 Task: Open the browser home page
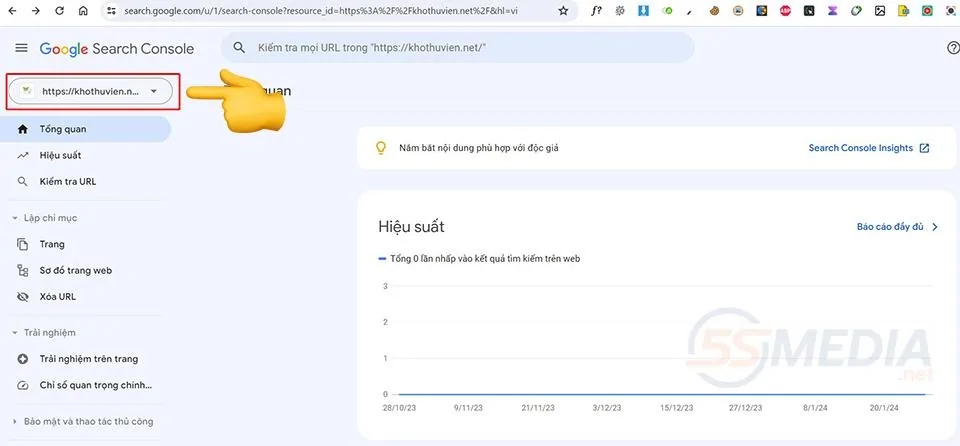click(83, 11)
